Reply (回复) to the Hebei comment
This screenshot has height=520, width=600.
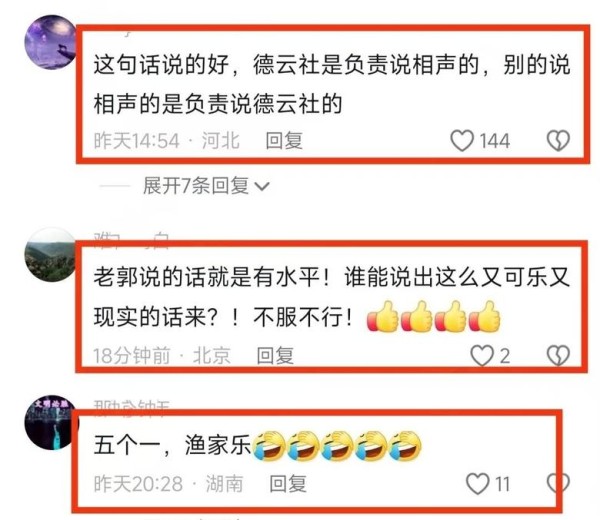[x=284, y=140]
